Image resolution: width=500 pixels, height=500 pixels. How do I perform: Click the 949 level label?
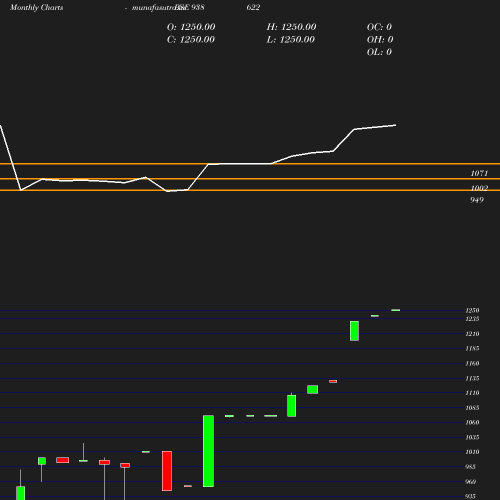(477, 200)
